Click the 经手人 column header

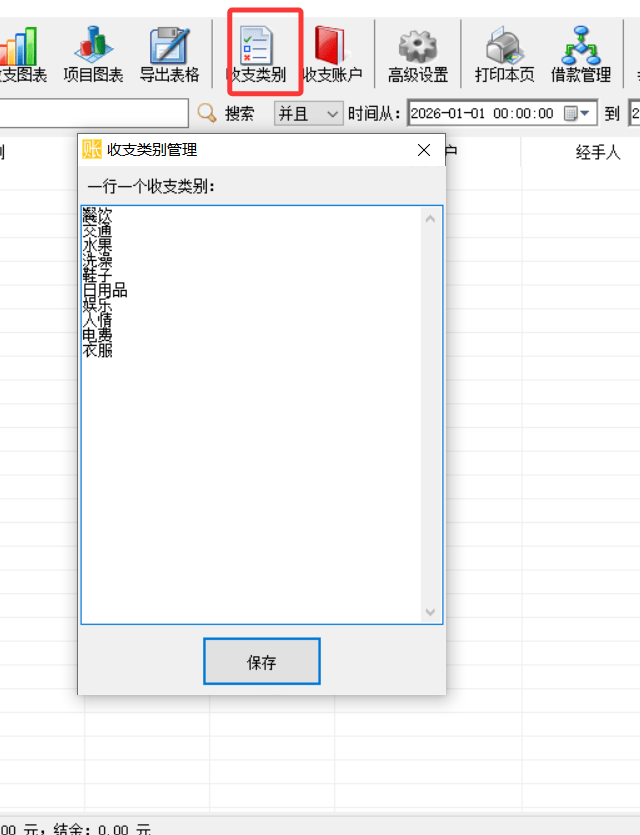point(597,152)
